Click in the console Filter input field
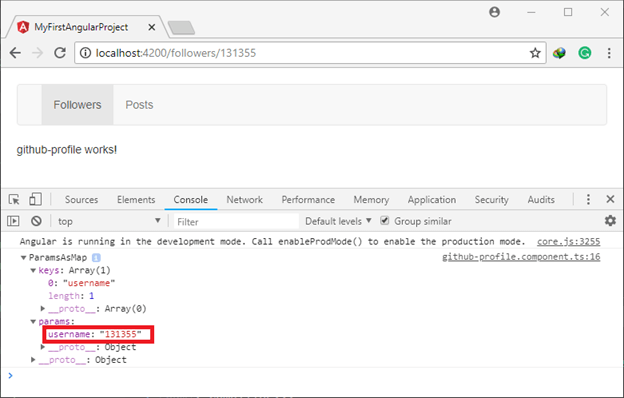This screenshot has width=624, height=398. click(x=236, y=222)
